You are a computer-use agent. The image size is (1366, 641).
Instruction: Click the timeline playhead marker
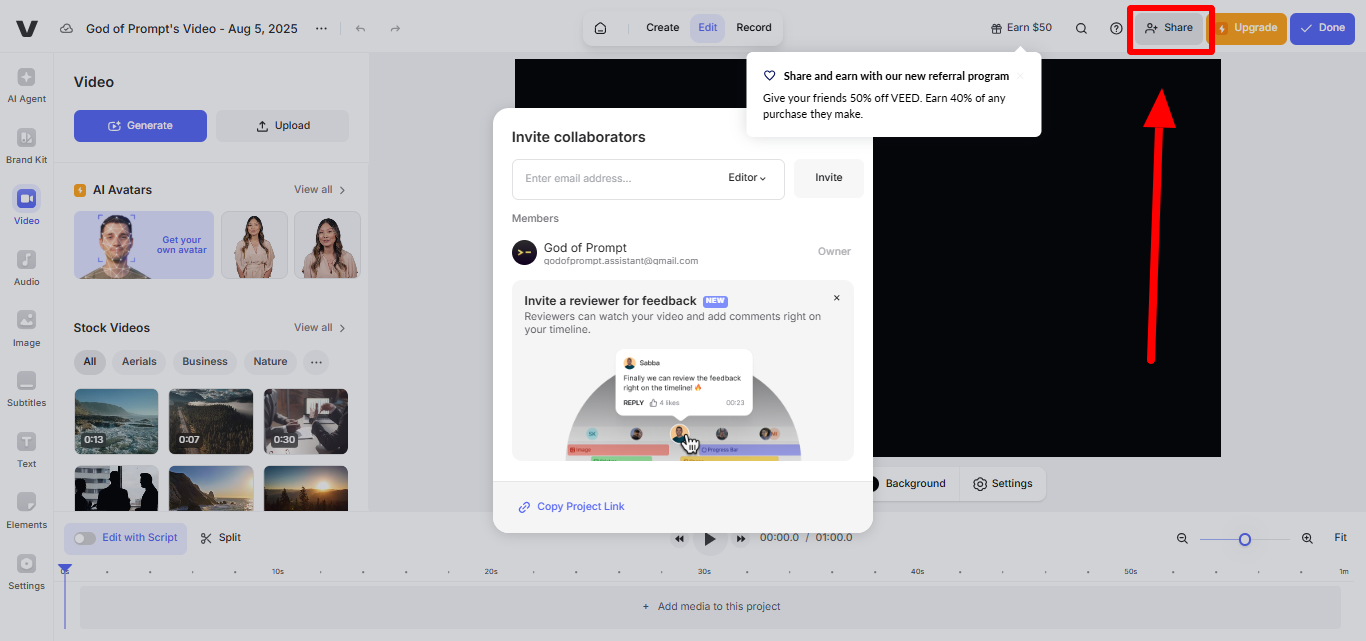pyautogui.click(x=65, y=570)
